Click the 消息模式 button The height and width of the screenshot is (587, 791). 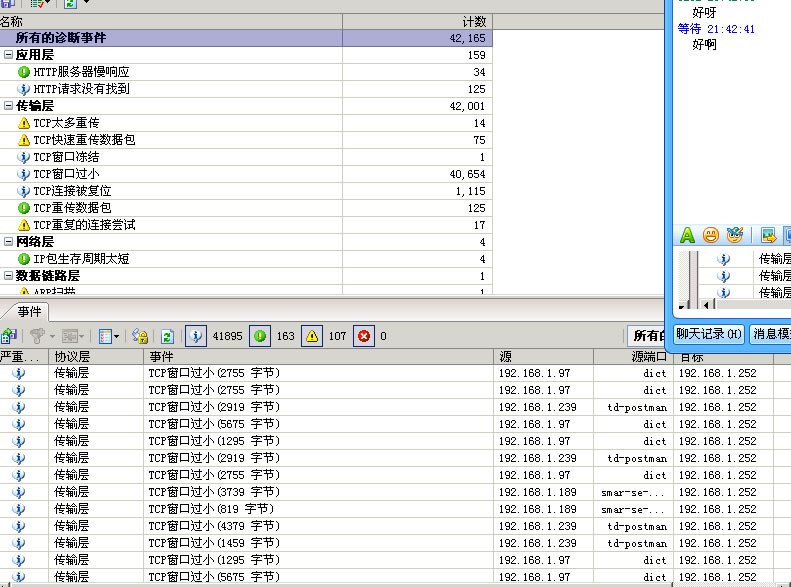[771, 334]
